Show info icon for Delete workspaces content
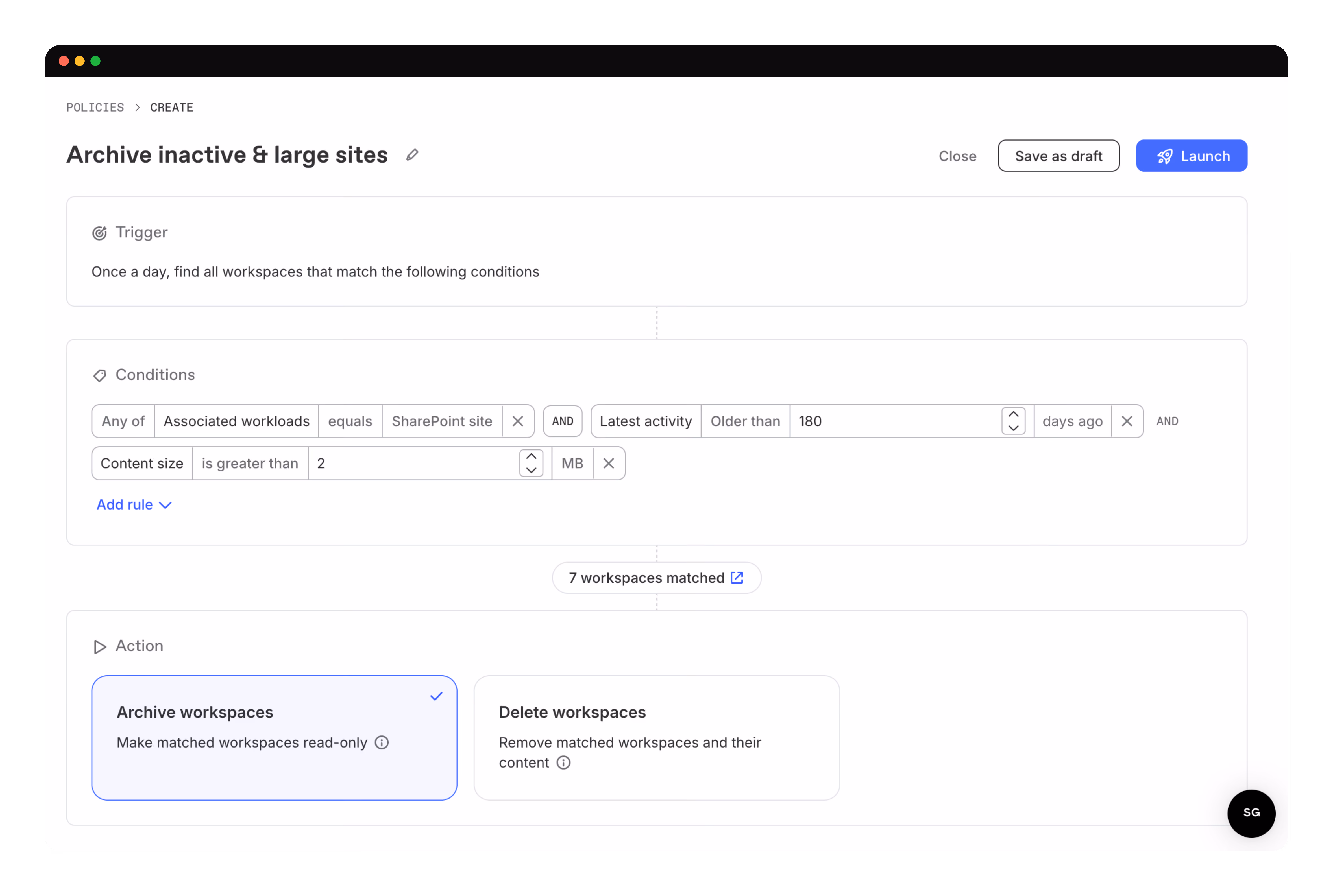The image size is (1333, 896). 564,763
